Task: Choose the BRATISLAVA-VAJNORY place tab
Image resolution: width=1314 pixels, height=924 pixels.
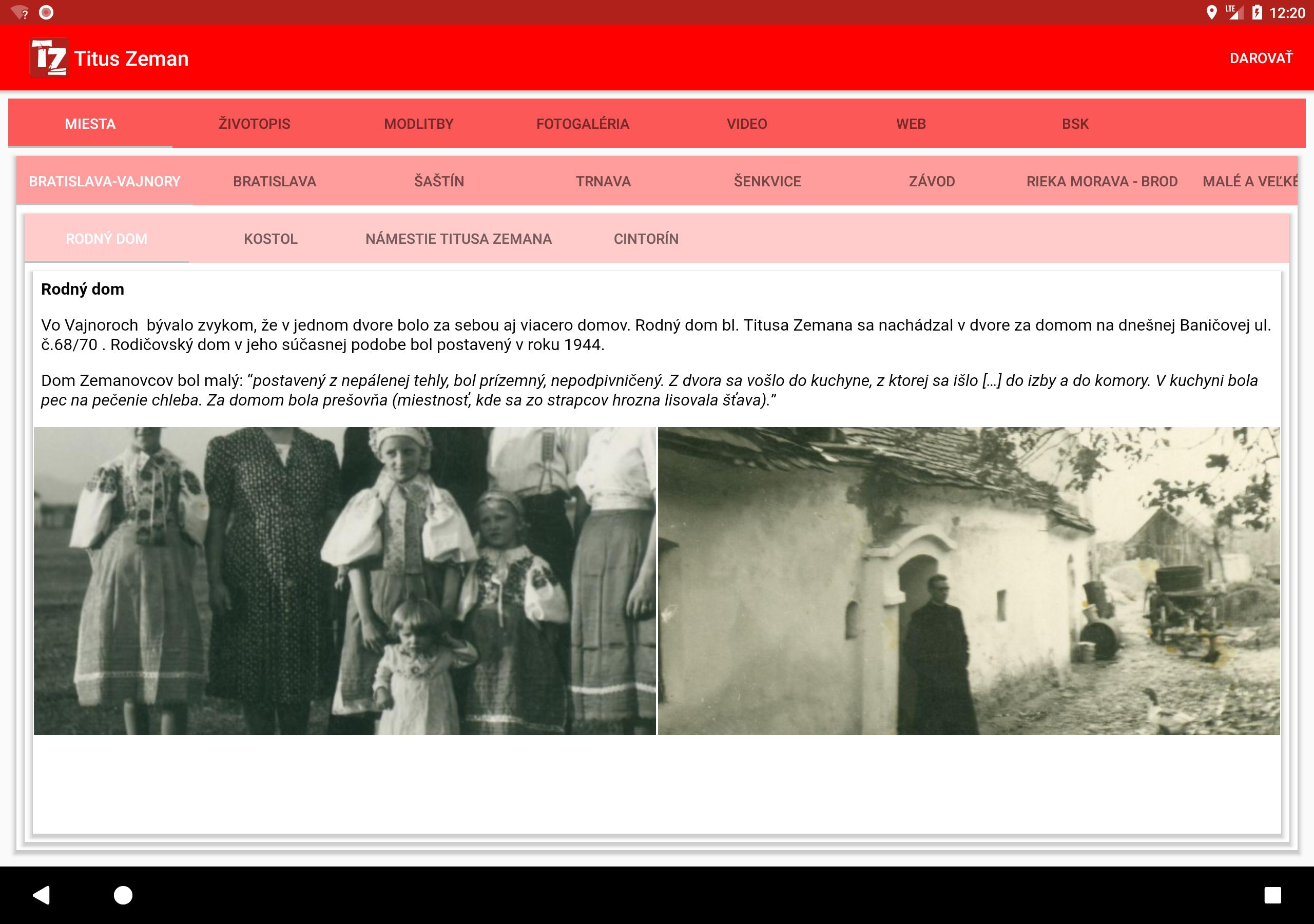Action: pos(104,181)
